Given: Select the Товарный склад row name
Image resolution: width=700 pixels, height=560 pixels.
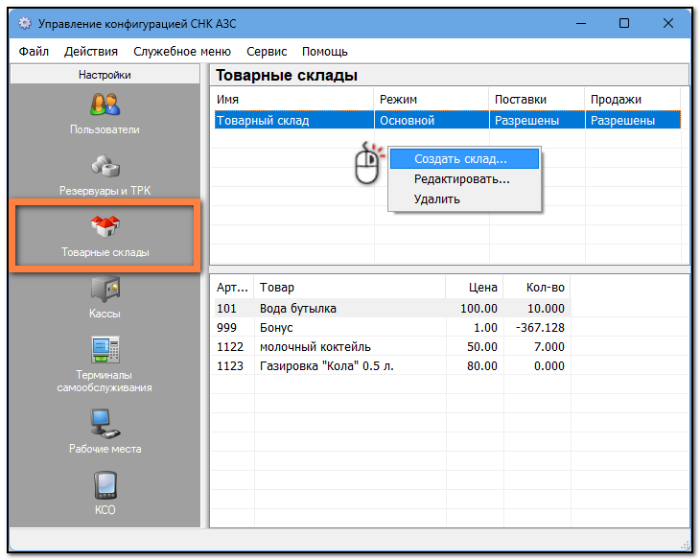Looking at the screenshot, I should [x=263, y=121].
